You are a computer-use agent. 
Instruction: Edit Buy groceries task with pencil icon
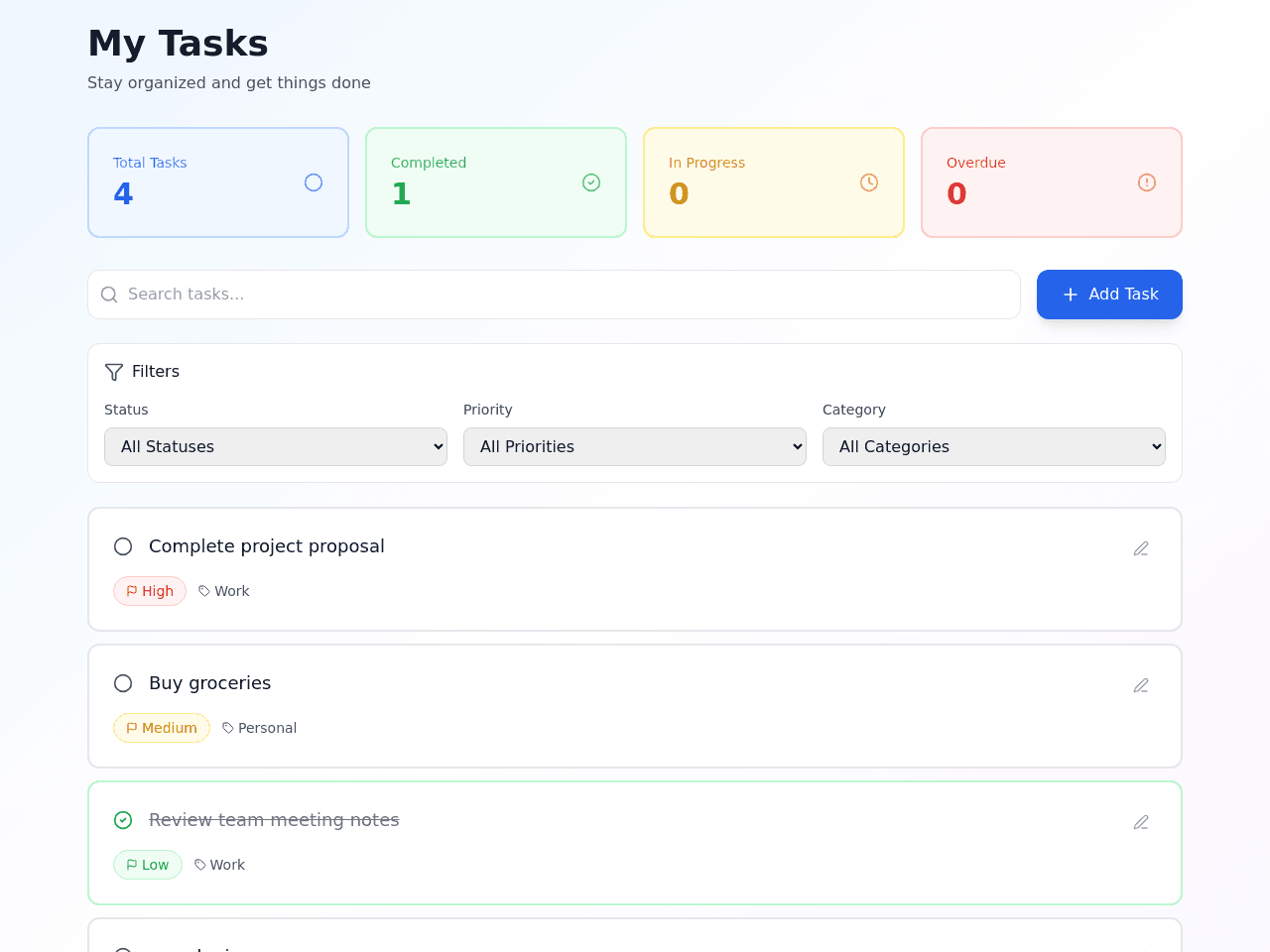[1141, 685]
